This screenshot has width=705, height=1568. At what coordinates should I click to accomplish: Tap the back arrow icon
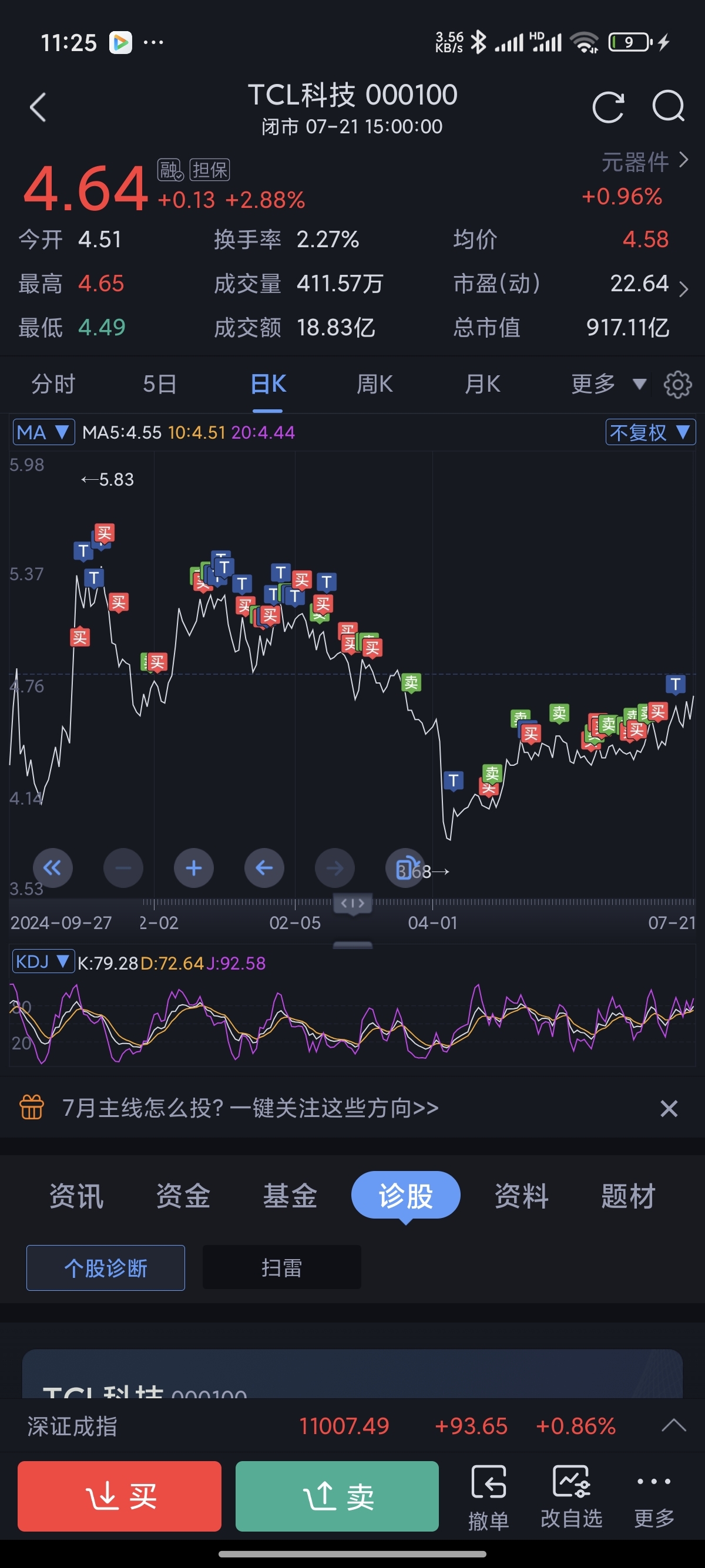(38, 107)
